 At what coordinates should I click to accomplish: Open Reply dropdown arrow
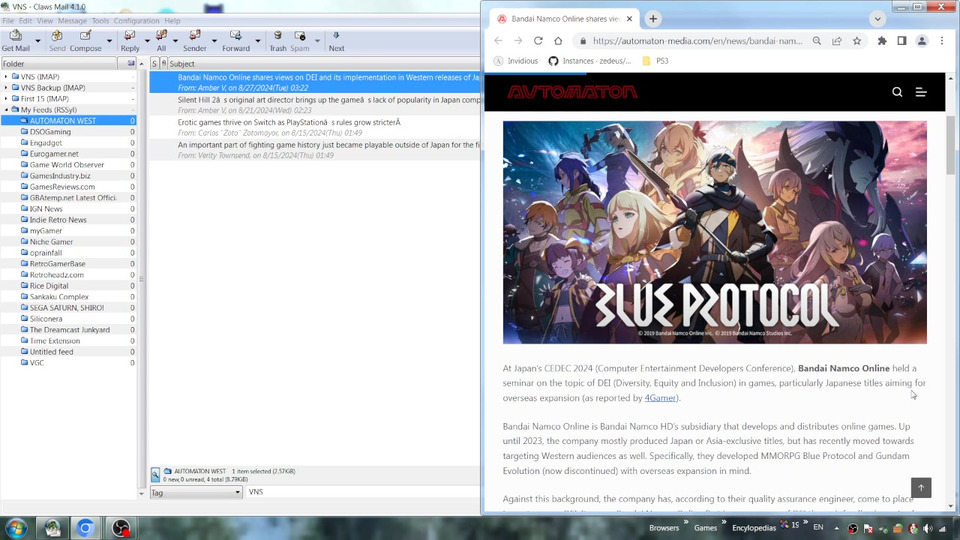(147, 42)
